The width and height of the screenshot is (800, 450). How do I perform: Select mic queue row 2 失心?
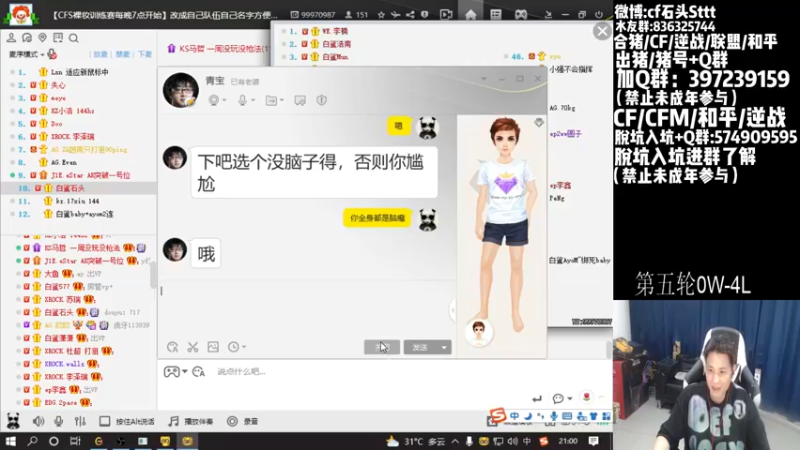(79, 85)
